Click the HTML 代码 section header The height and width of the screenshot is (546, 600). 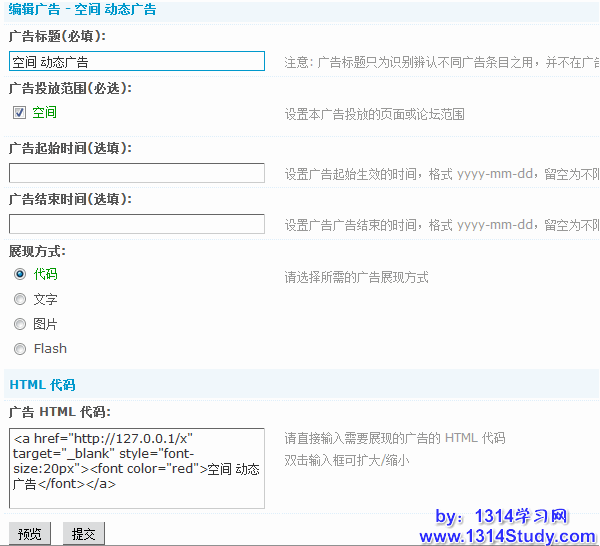(42, 385)
